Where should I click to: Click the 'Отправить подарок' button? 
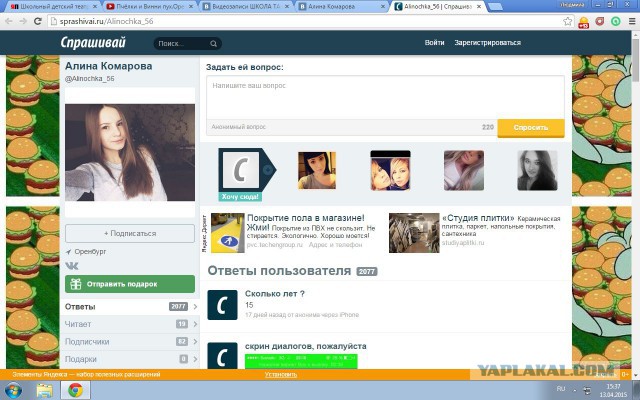pyautogui.click(x=130, y=284)
